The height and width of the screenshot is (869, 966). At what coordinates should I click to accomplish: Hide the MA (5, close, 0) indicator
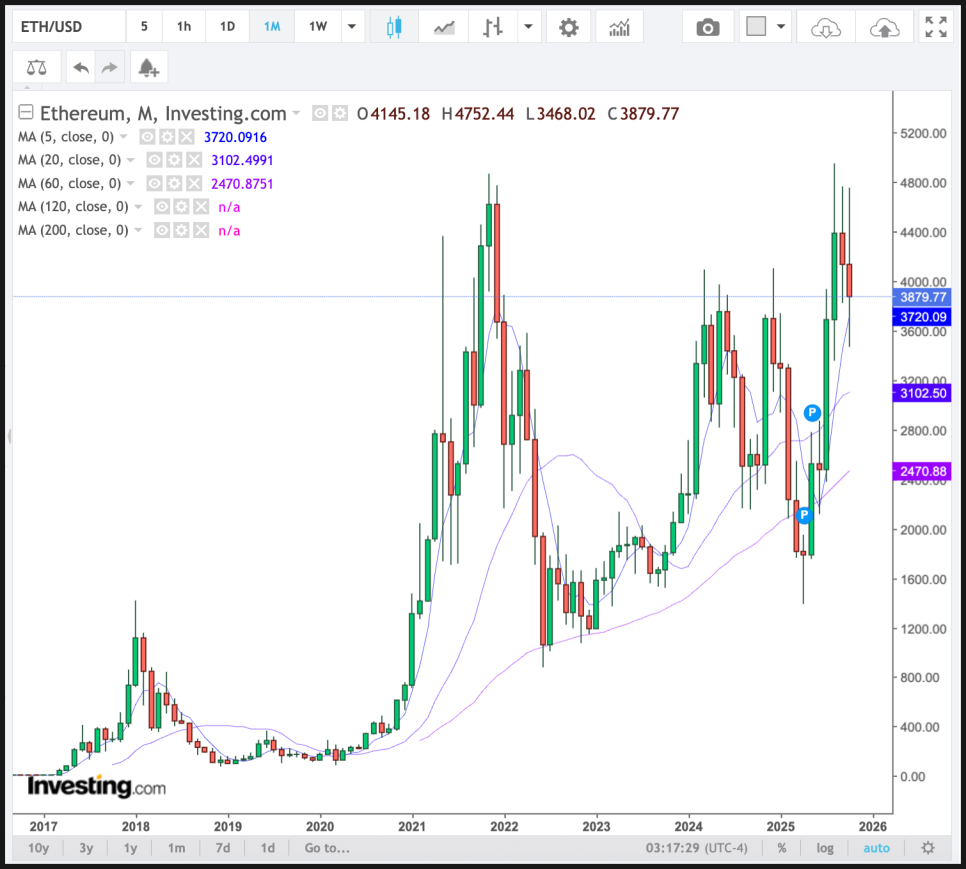pos(147,137)
